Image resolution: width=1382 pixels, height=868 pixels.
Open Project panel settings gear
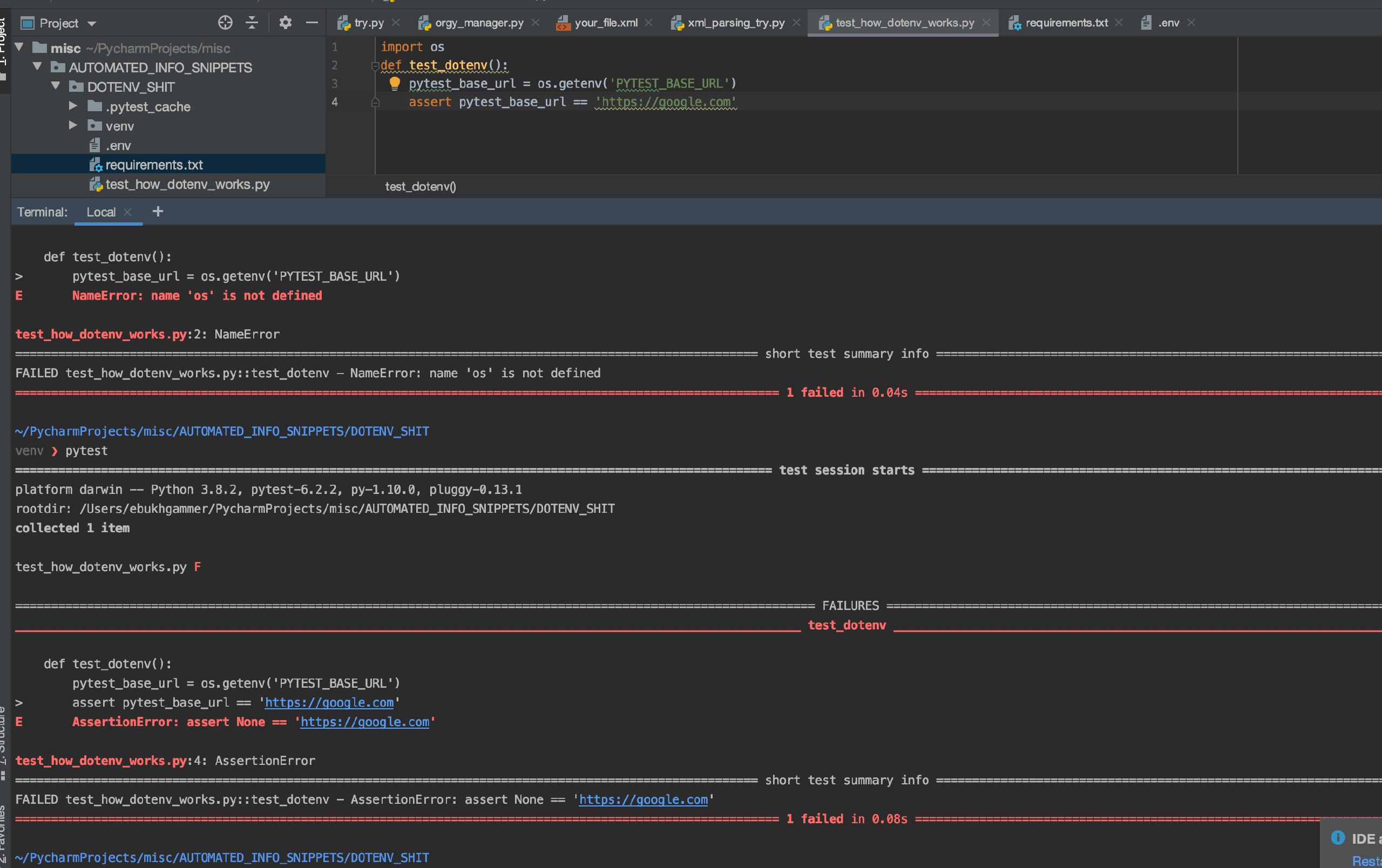[285, 23]
